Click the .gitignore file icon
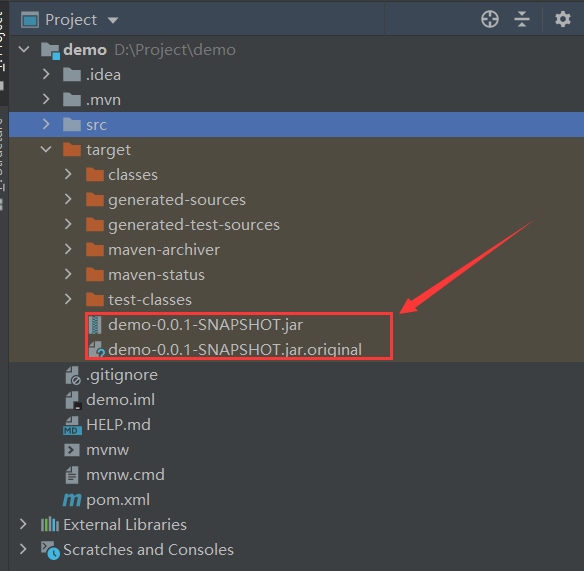The image size is (584, 571). point(73,375)
